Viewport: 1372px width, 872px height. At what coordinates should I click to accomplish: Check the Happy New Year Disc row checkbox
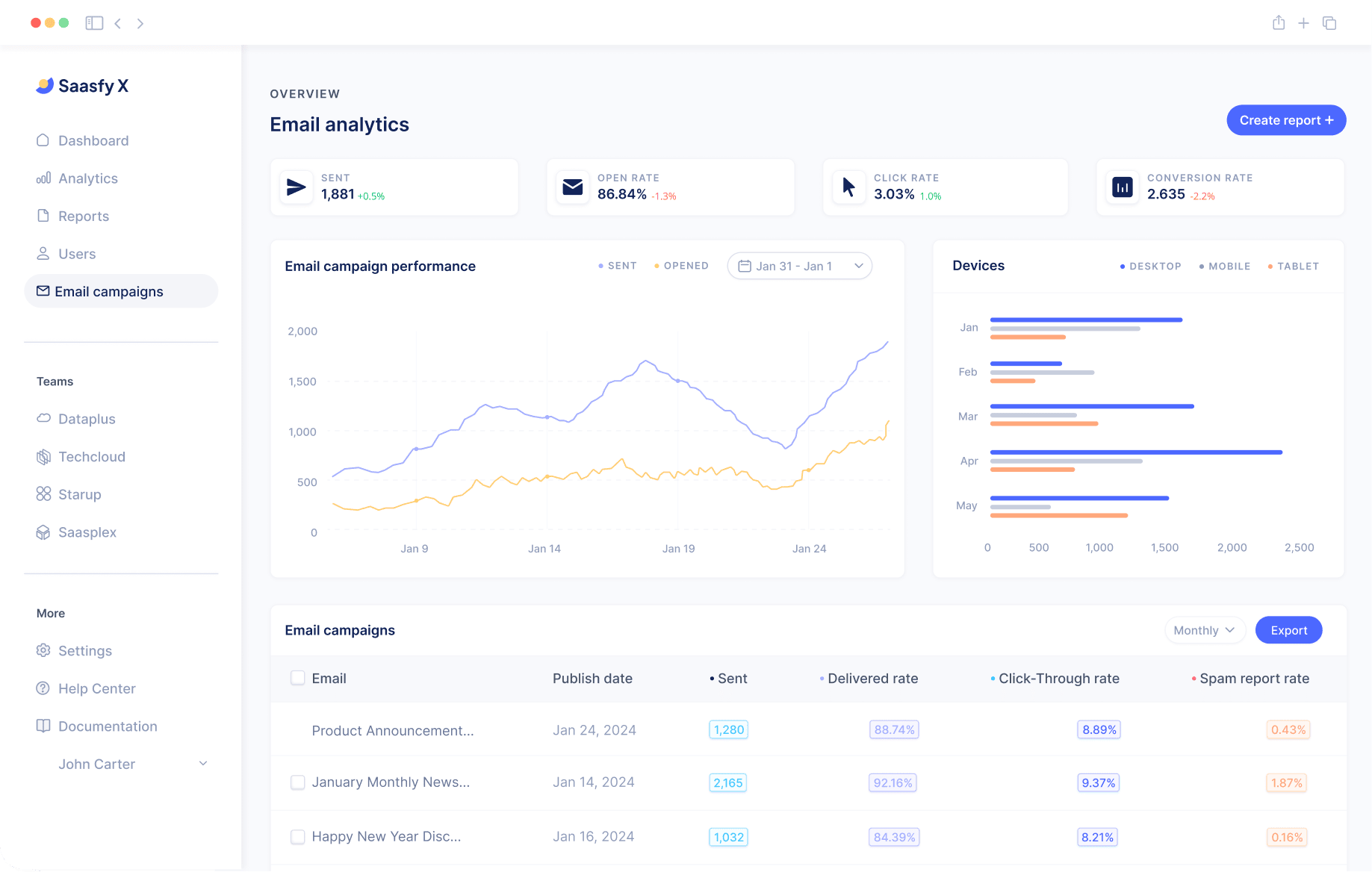pos(297,837)
